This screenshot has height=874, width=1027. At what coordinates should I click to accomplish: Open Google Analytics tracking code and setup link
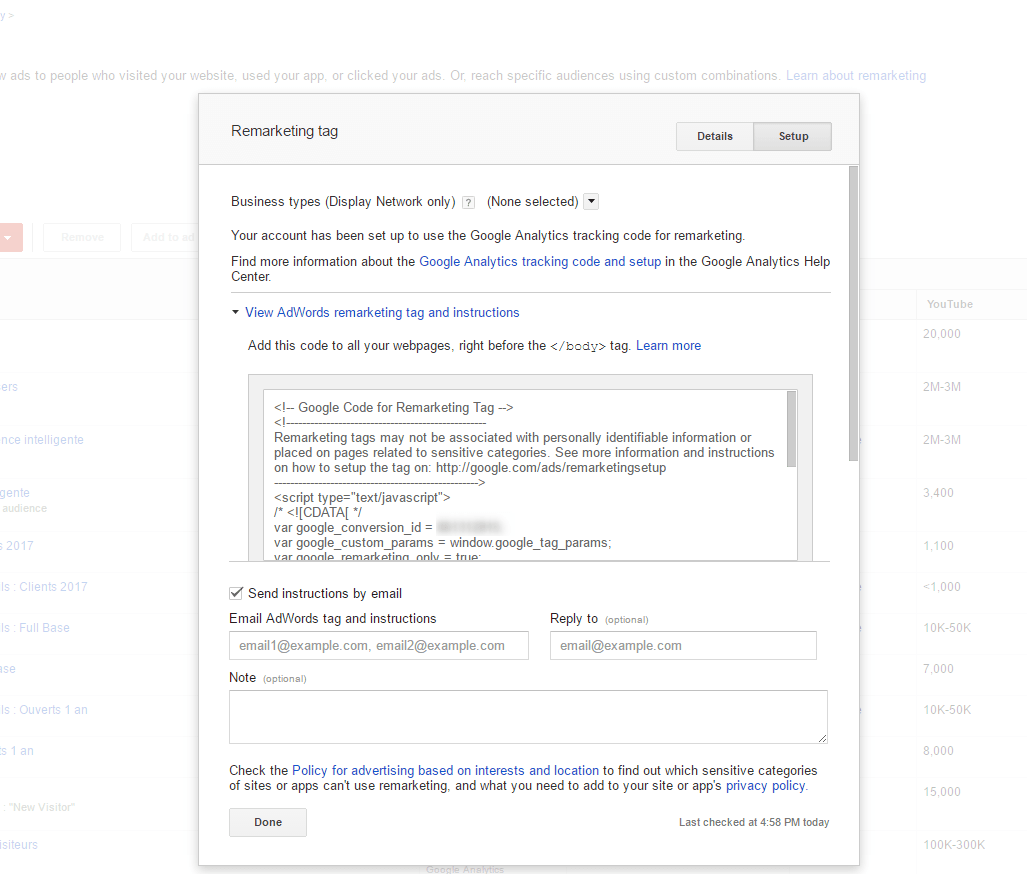(540, 261)
